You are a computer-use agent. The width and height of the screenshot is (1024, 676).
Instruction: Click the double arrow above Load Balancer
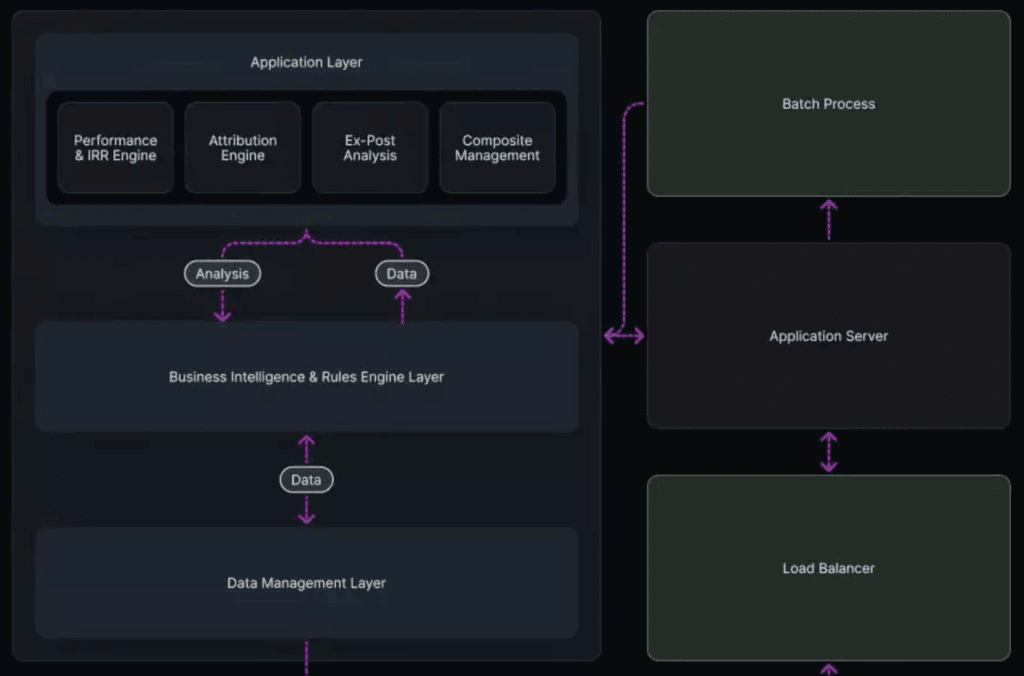[828, 451]
